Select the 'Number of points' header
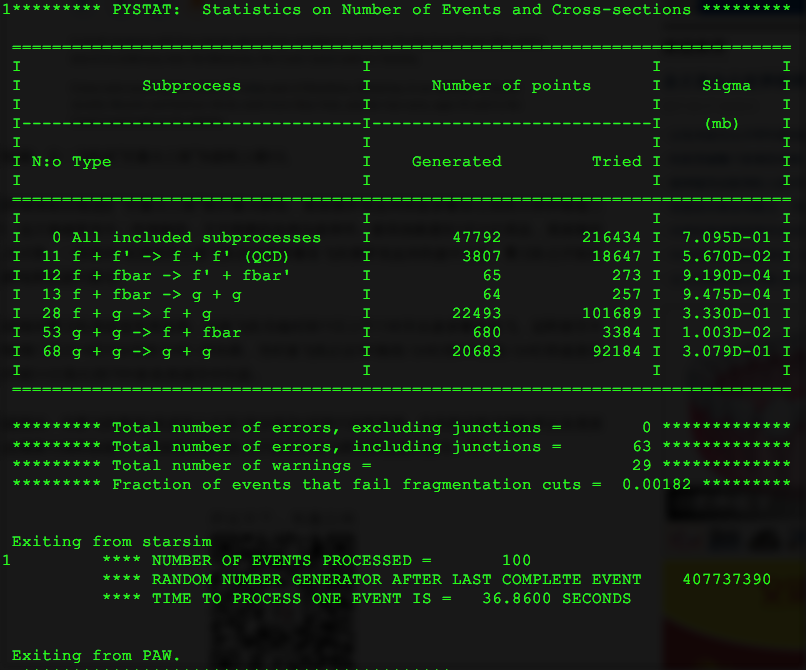806x670 pixels. [x=511, y=85]
